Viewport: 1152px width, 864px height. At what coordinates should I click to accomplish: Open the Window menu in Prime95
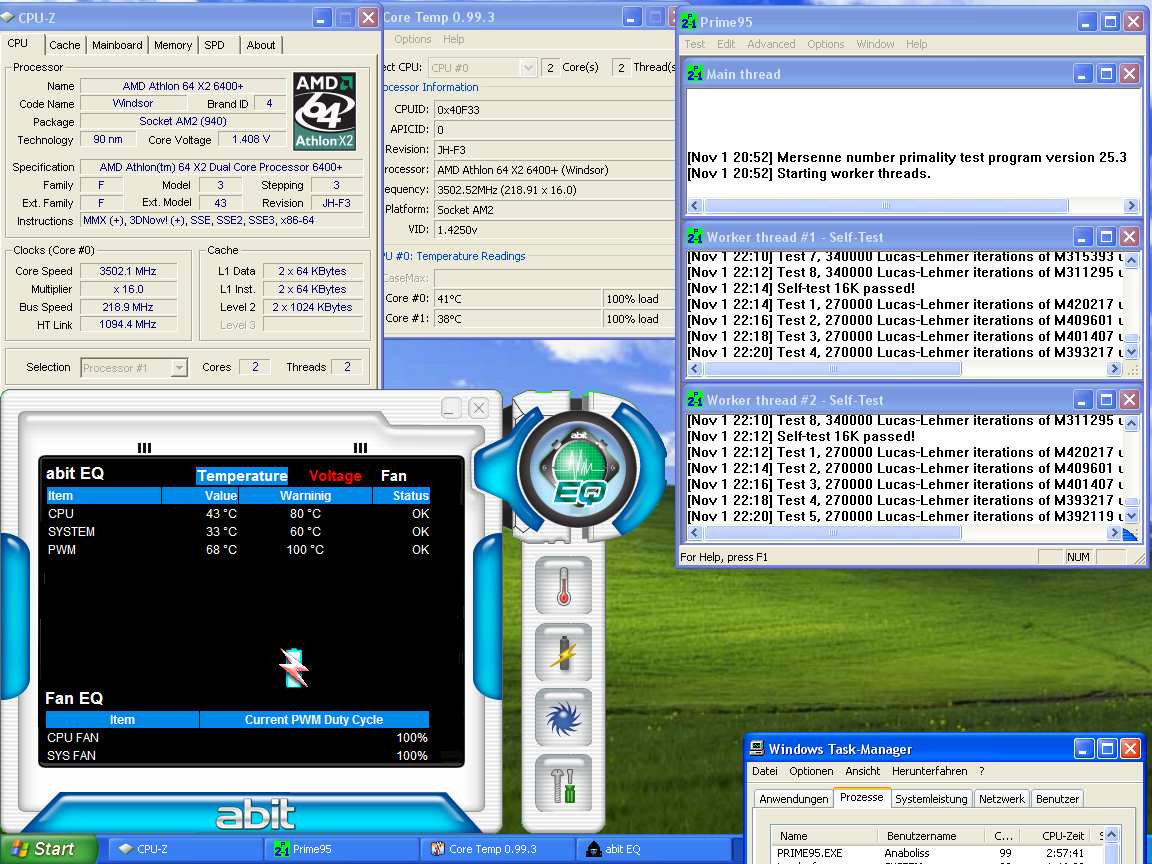point(875,44)
